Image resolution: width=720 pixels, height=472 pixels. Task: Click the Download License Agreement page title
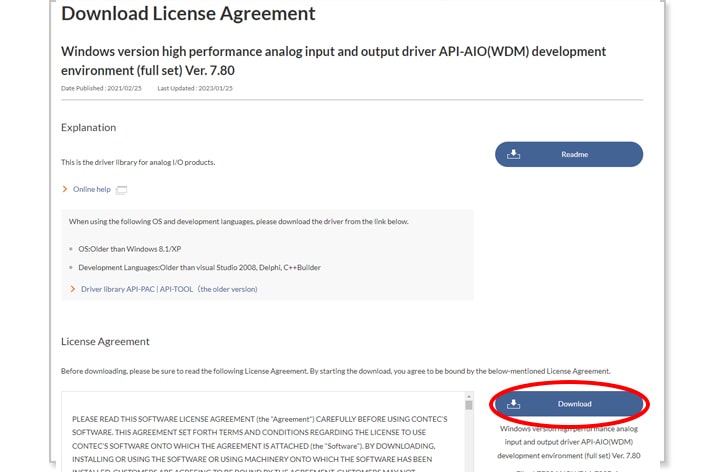[x=188, y=14]
